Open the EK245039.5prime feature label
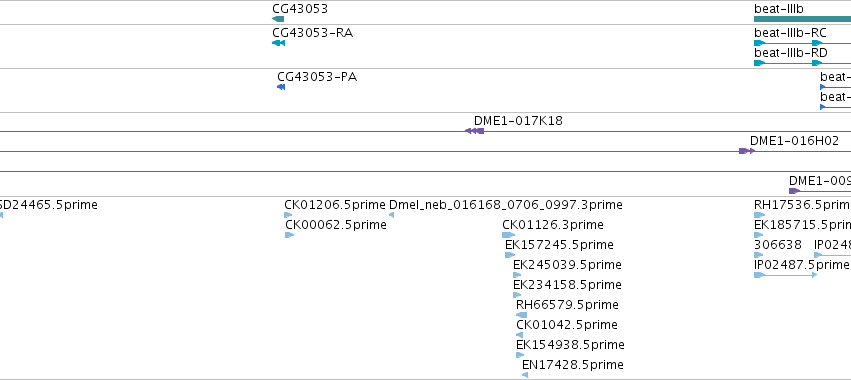The width and height of the screenshot is (851, 380). coord(567,265)
